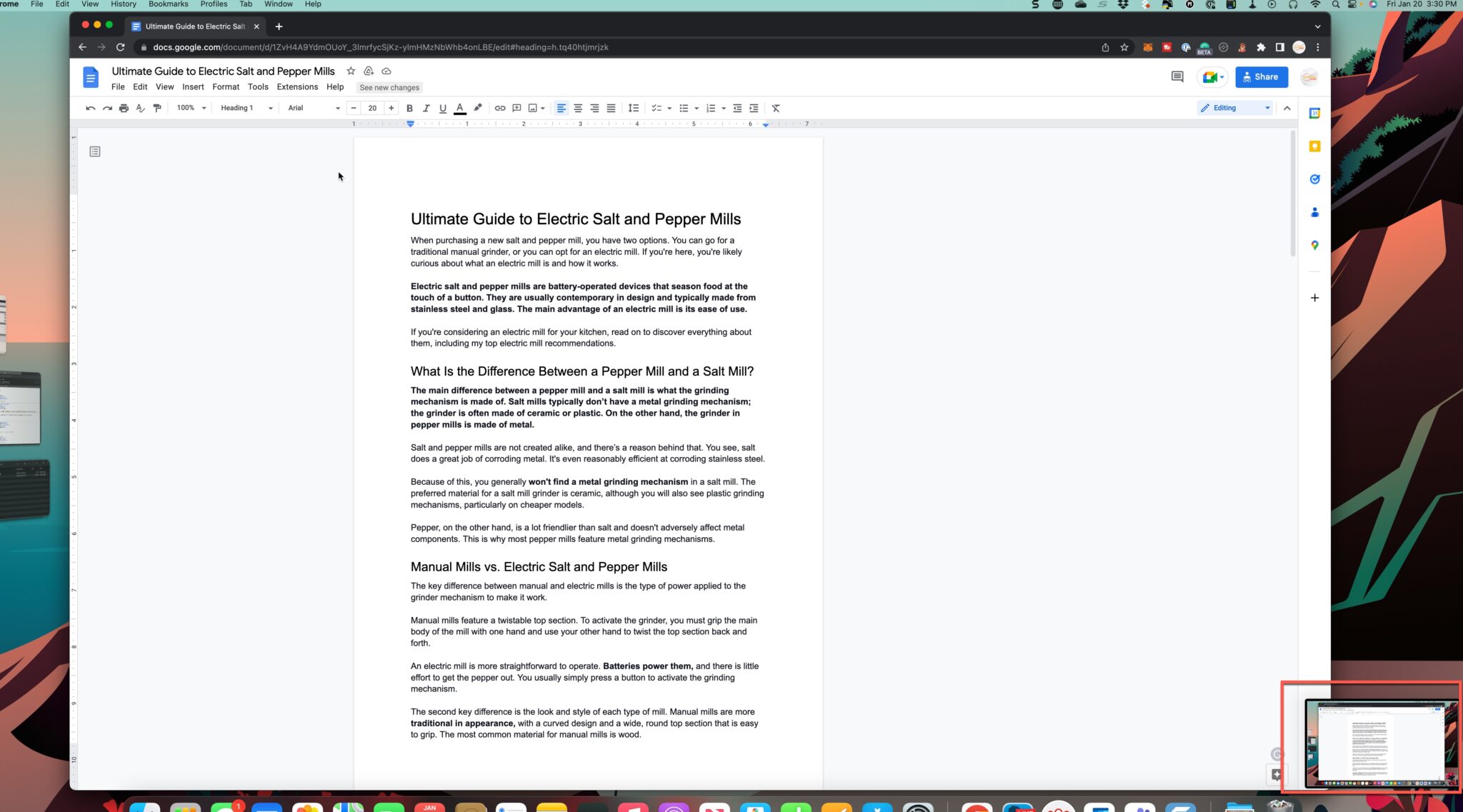
Task: Click See new changes button
Action: (389, 87)
